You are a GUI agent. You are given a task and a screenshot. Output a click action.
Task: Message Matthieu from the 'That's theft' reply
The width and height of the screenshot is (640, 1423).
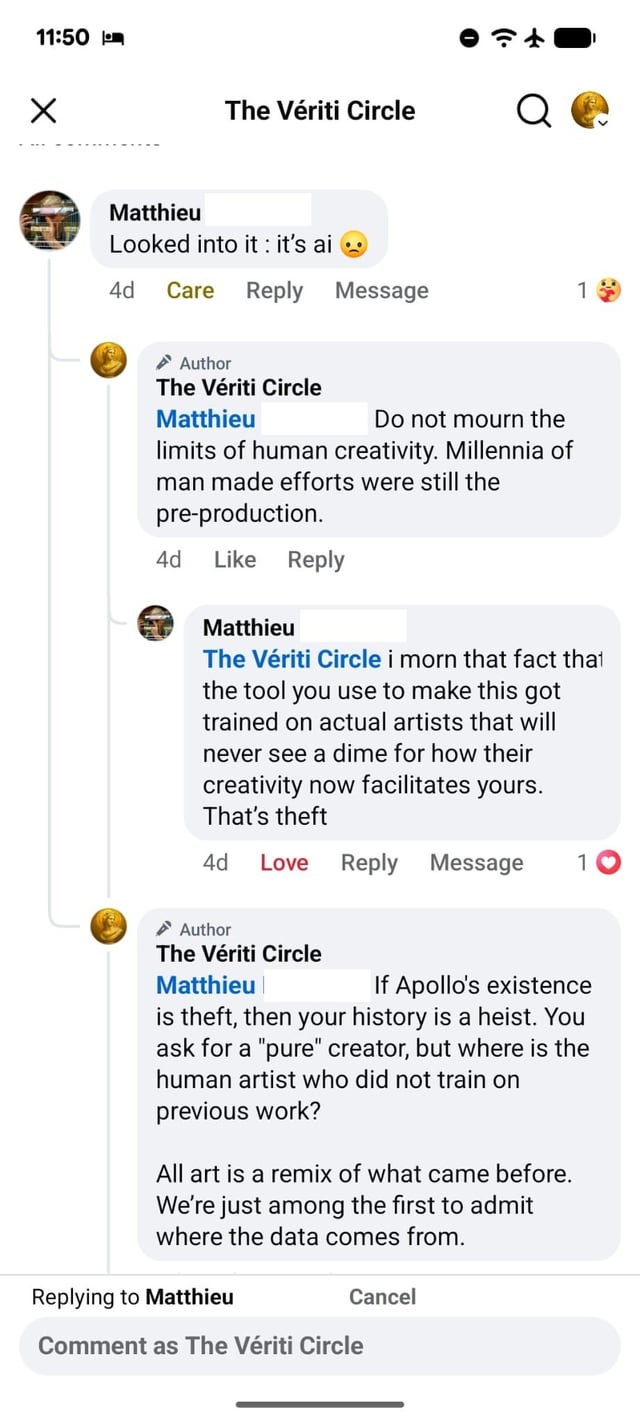point(476,863)
